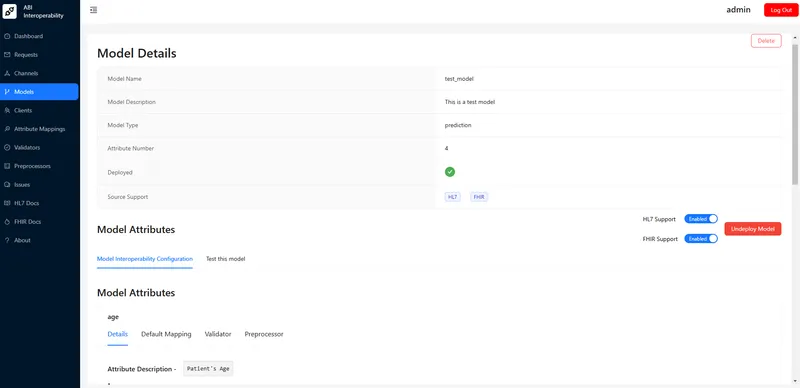Collapse the sidebar using the menu-fold icon
This screenshot has height=388, width=800.
[x=93, y=10]
